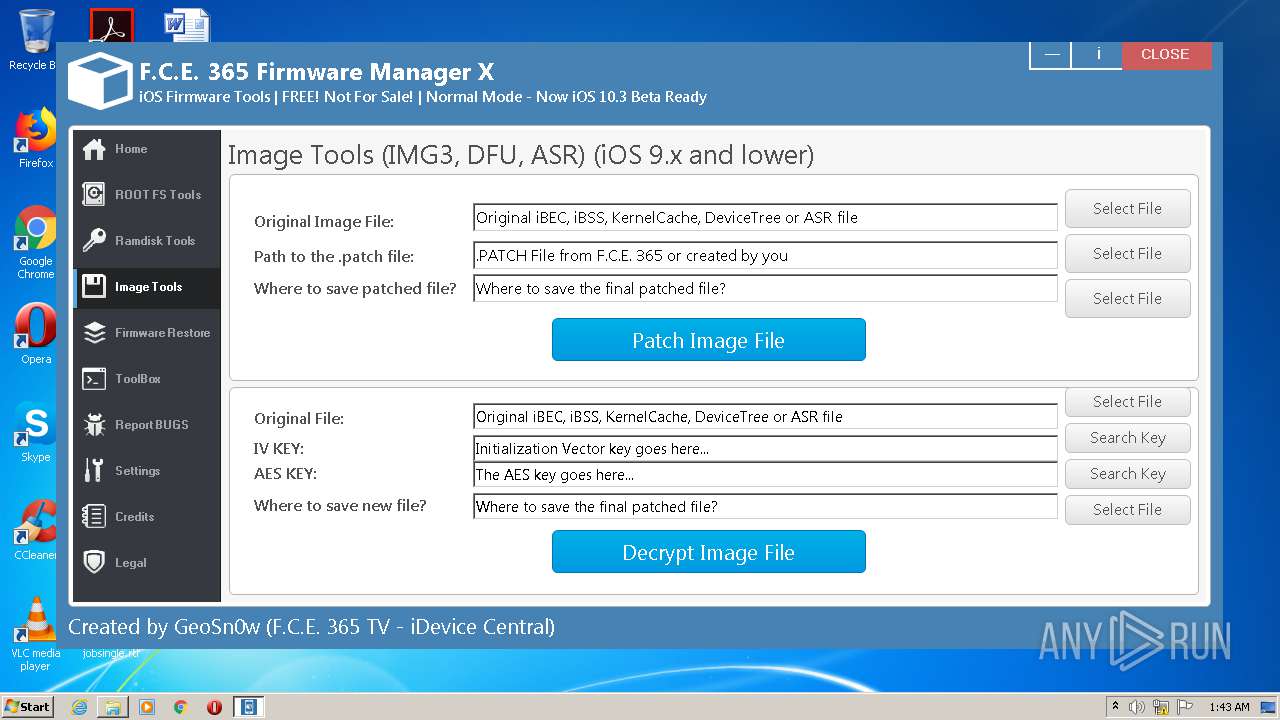Screen dimensions: 1280x720
Task: Open the CCleaner desktop shortcut
Action: click(x=35, y=530)
